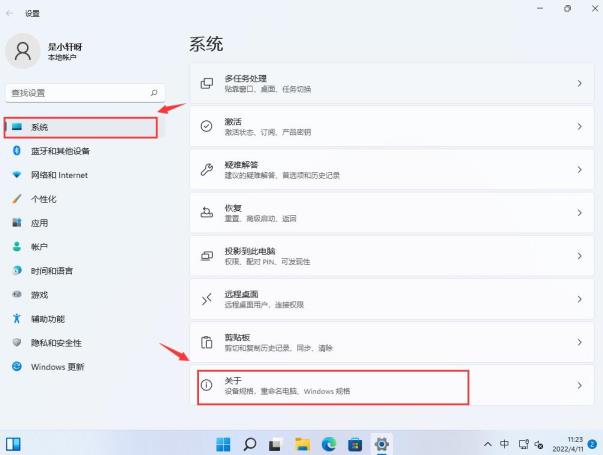Open File Explorer from taskbar
The height and width of the screenshot is (455, 603).
pos(302,445)
